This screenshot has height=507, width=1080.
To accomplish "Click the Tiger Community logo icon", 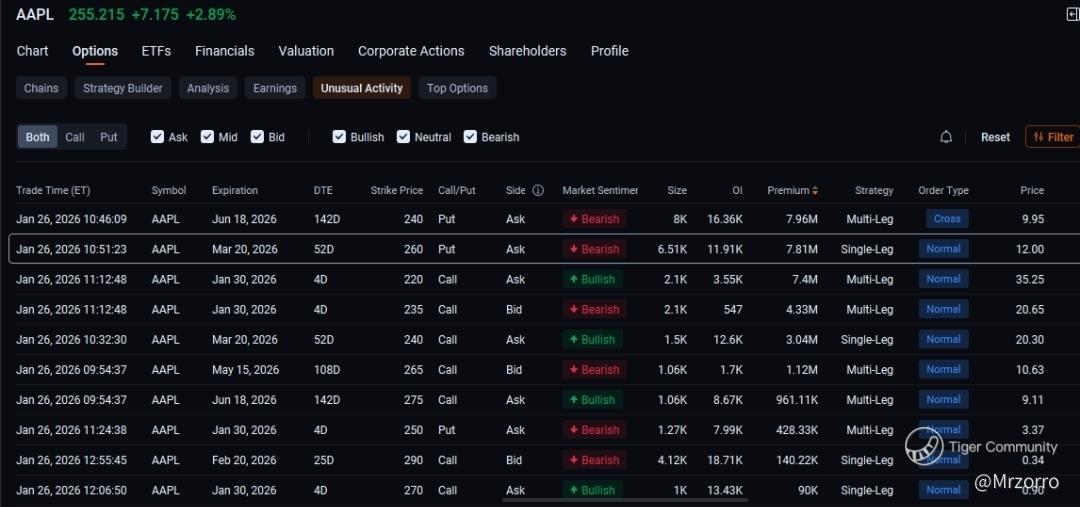I will (923, 447).
